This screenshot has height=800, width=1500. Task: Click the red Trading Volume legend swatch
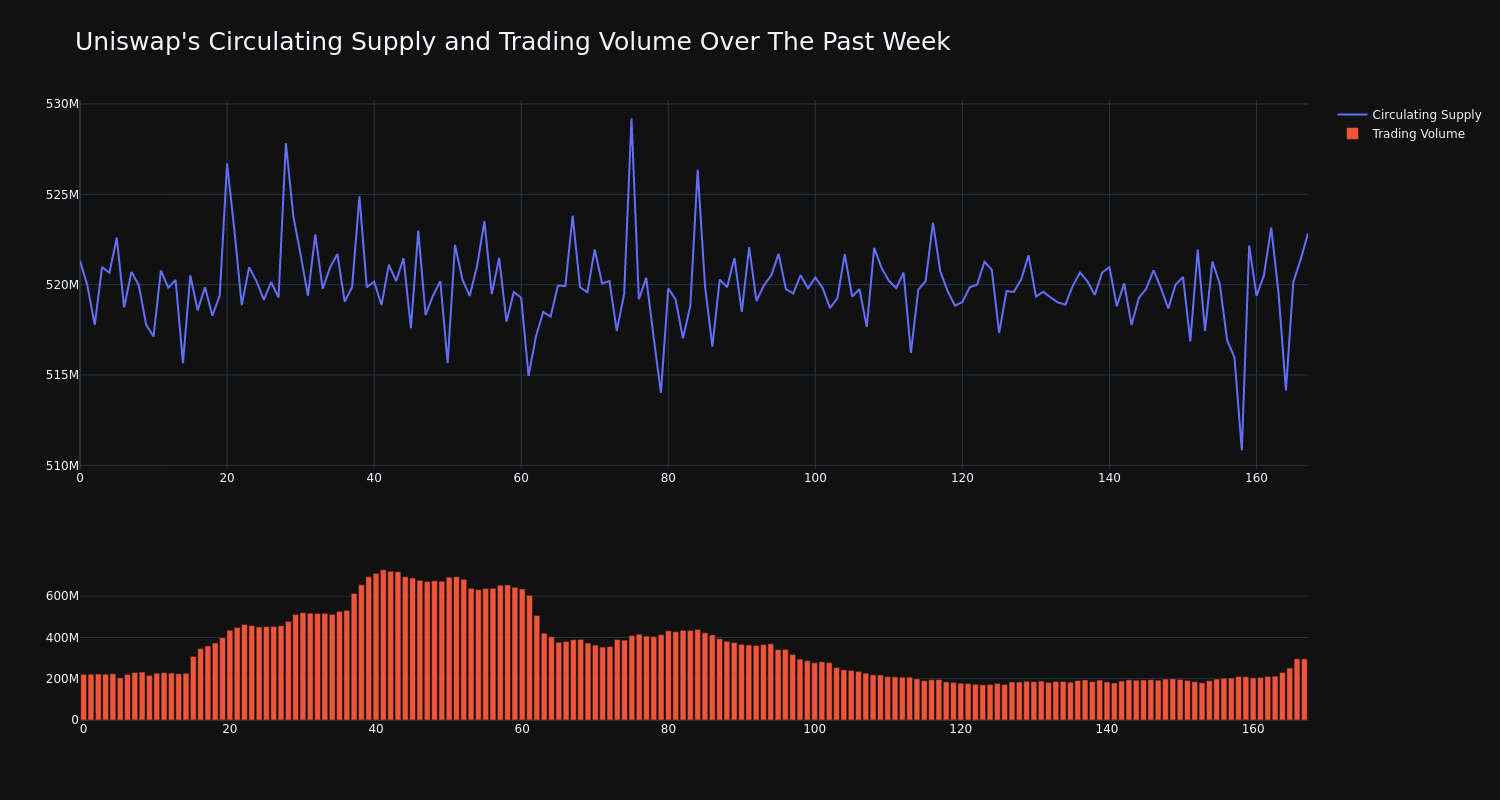1352,134
